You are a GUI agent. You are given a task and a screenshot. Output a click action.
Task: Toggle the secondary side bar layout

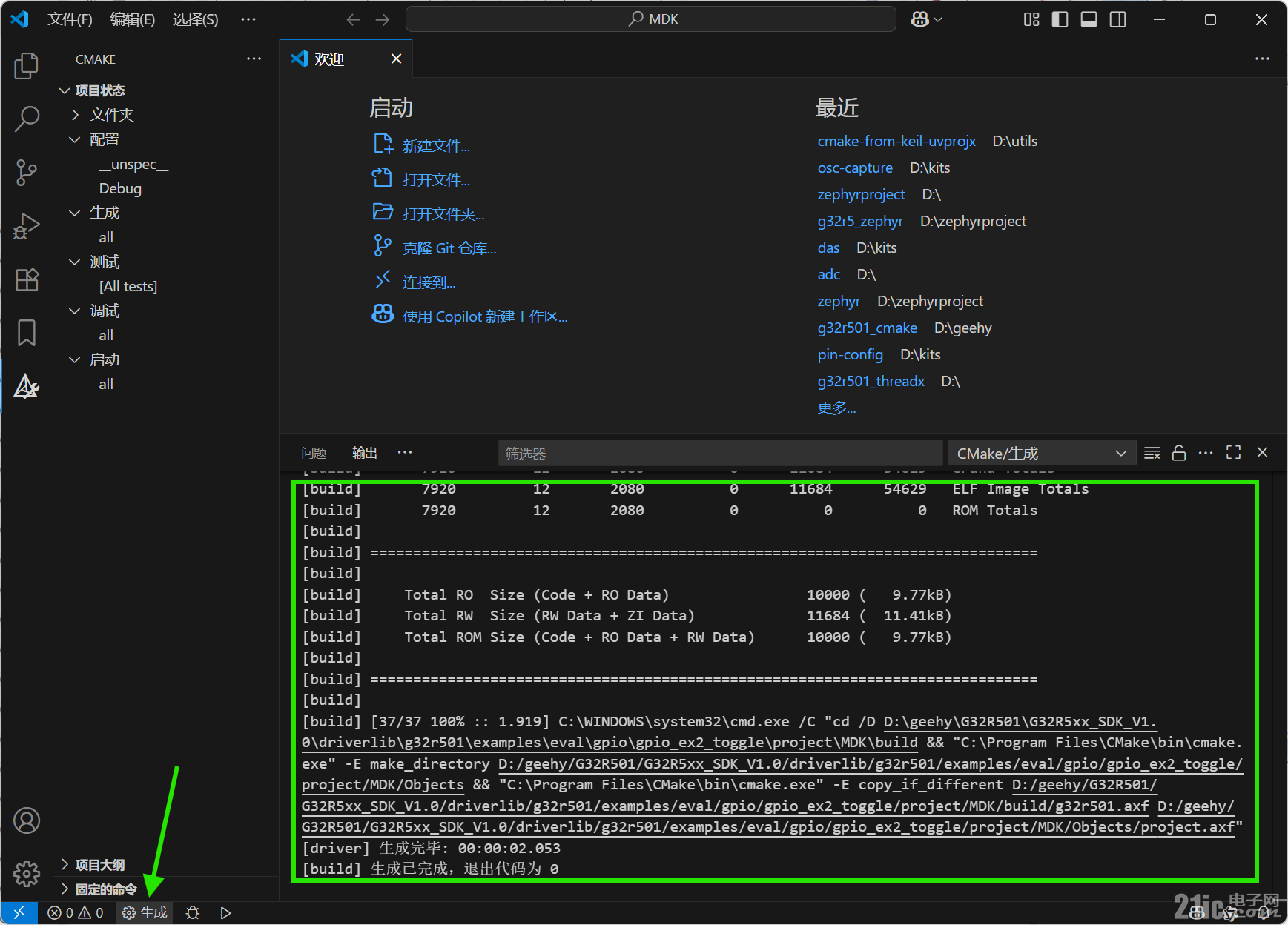point(1117,19)
